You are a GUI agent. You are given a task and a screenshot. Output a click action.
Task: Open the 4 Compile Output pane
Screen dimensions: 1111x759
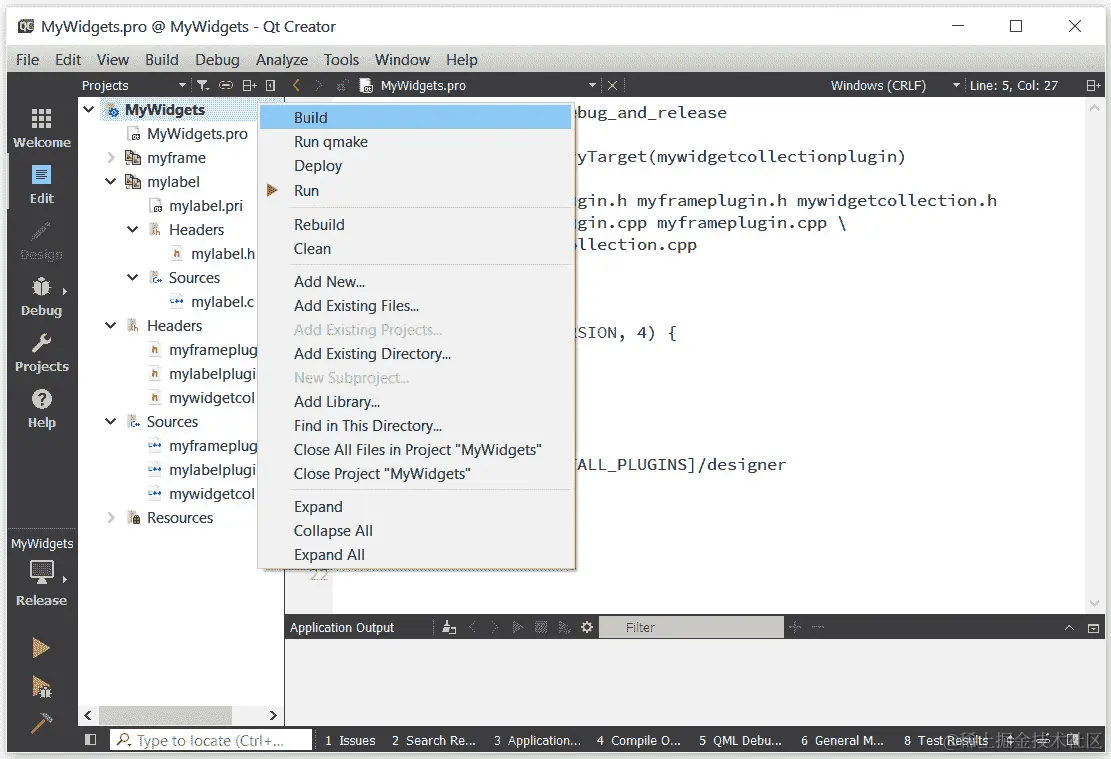pyautogui.click(x=638, y=740)
